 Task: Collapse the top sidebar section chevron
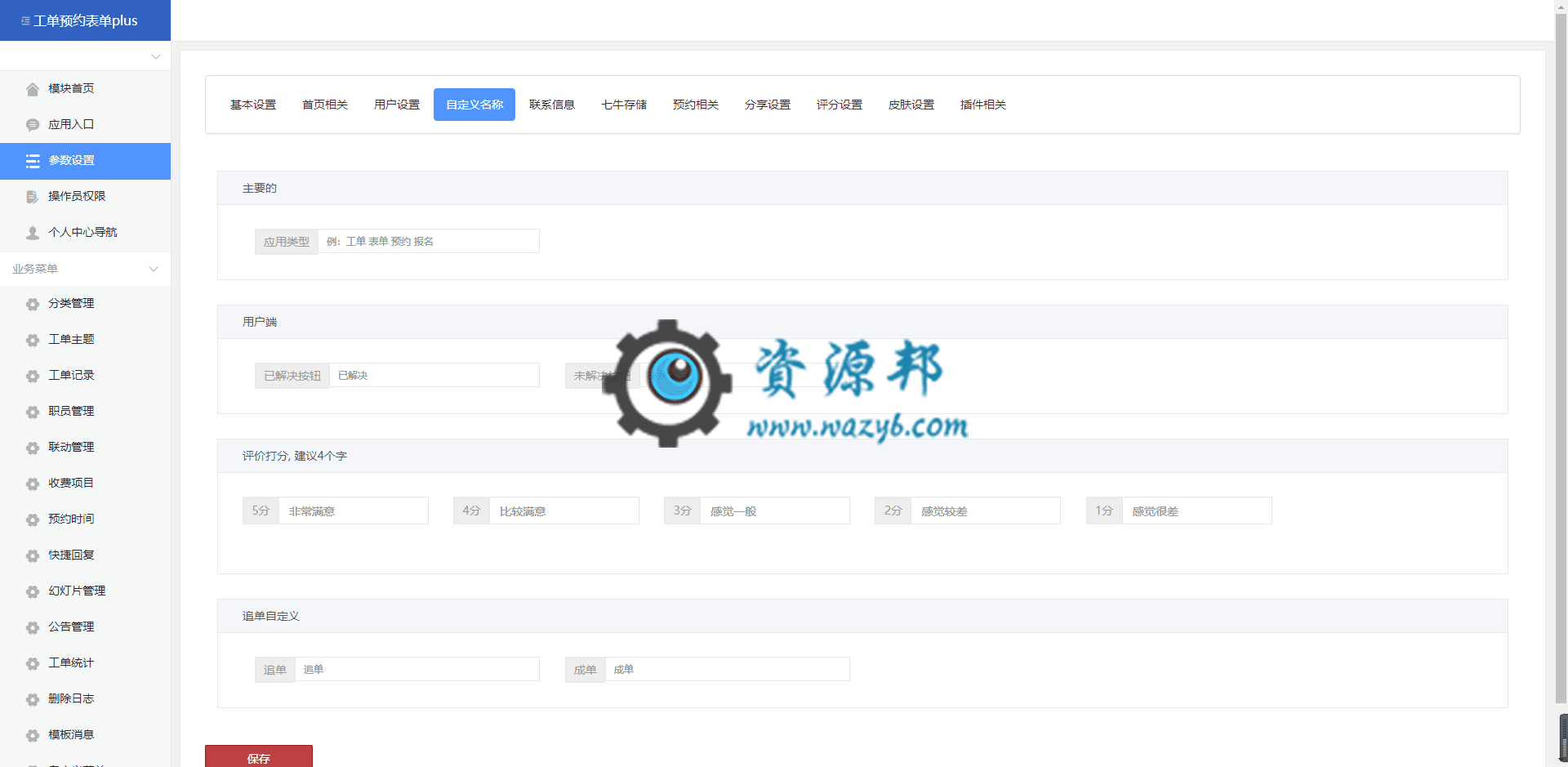point(155,56)
